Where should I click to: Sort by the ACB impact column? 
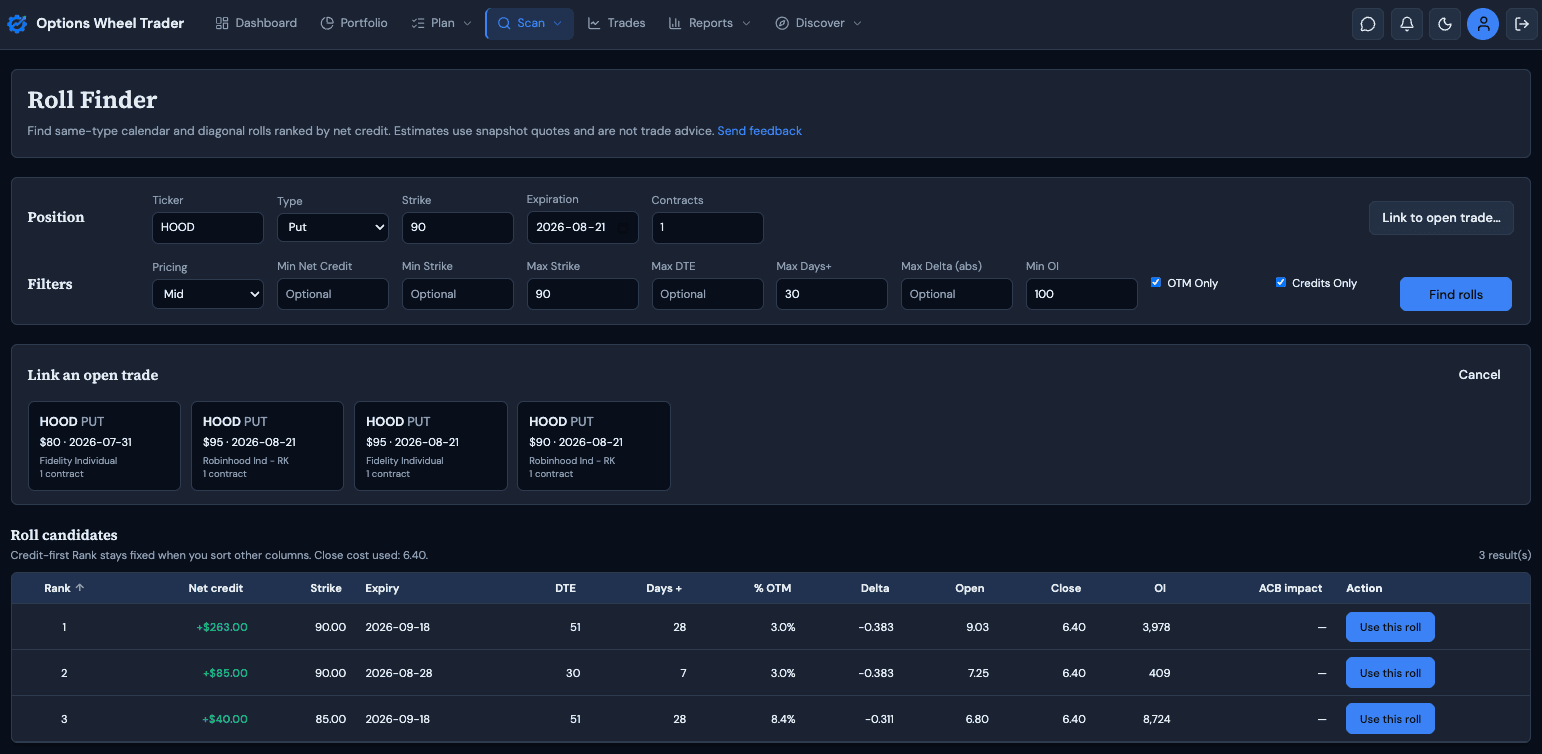(1290, 588)
